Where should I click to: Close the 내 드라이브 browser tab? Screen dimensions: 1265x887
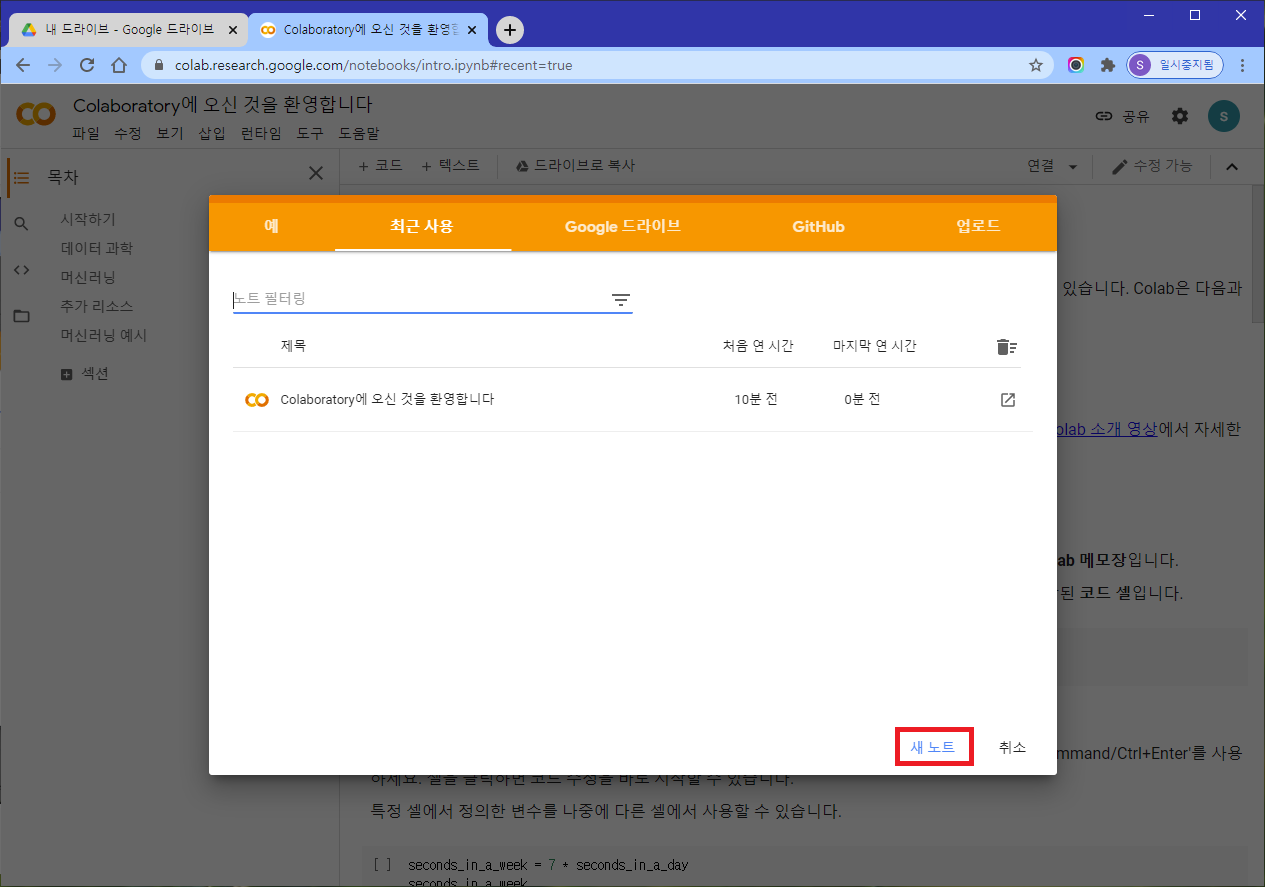coord(233,30)
